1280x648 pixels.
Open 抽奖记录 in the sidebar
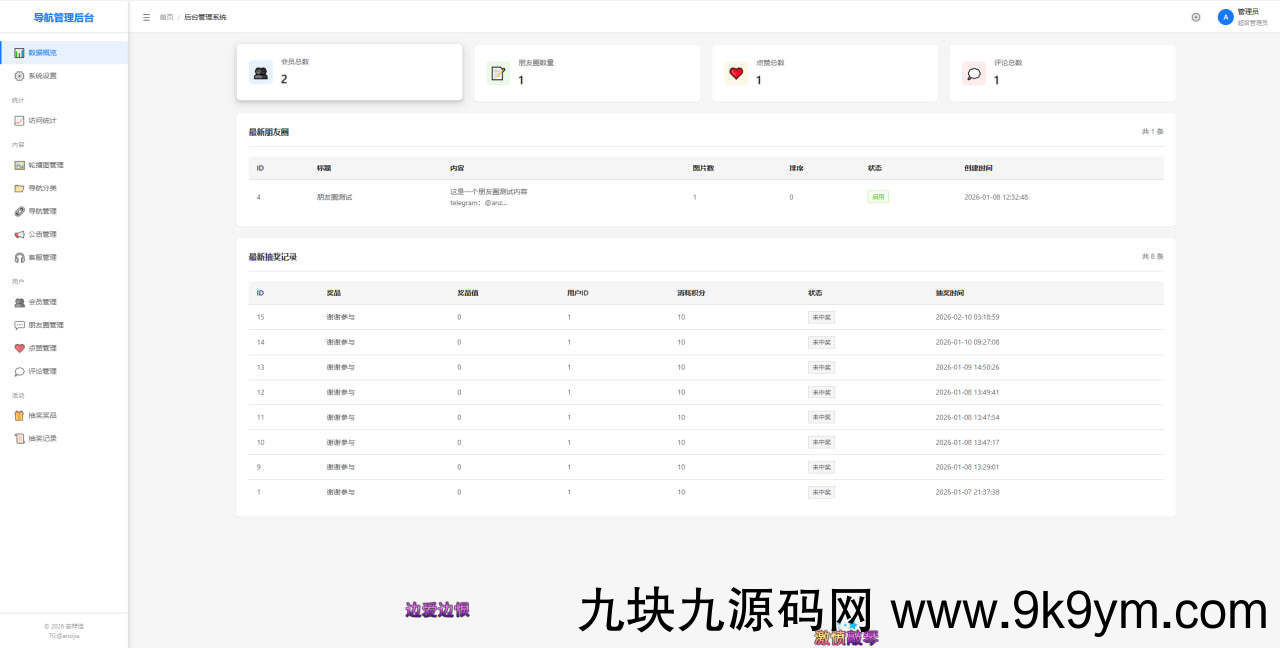pyautogui.click(x=42, y=439)
